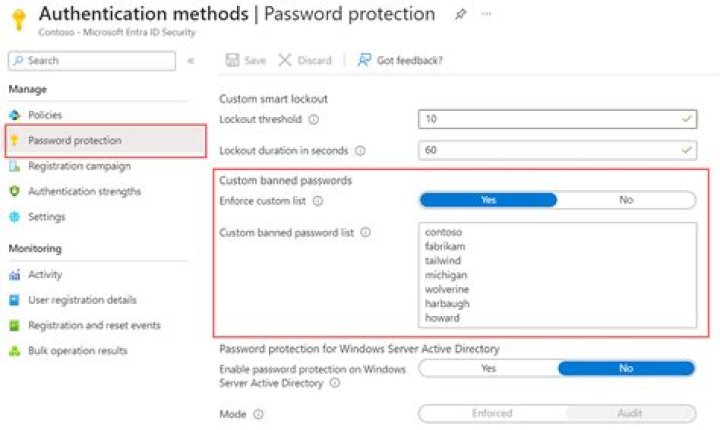Screen dimensions: 720x430
Task: Open the more options ellipsis in the title
Action: [487, 15]
